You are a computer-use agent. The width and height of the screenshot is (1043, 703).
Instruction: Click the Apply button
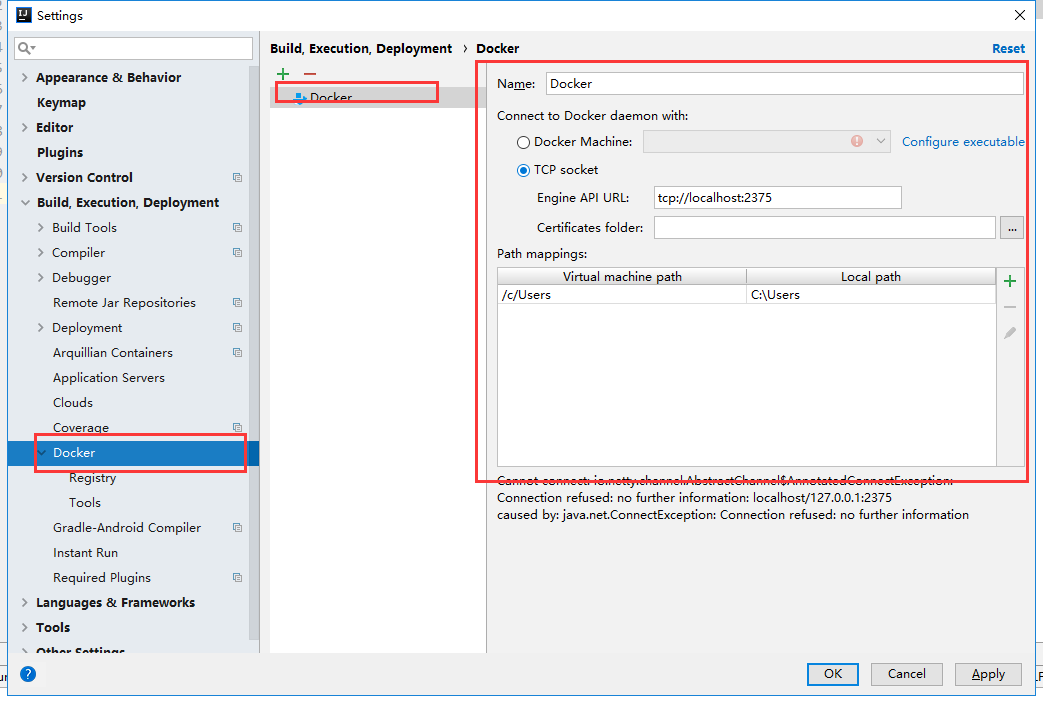click(x=987, y=674)
